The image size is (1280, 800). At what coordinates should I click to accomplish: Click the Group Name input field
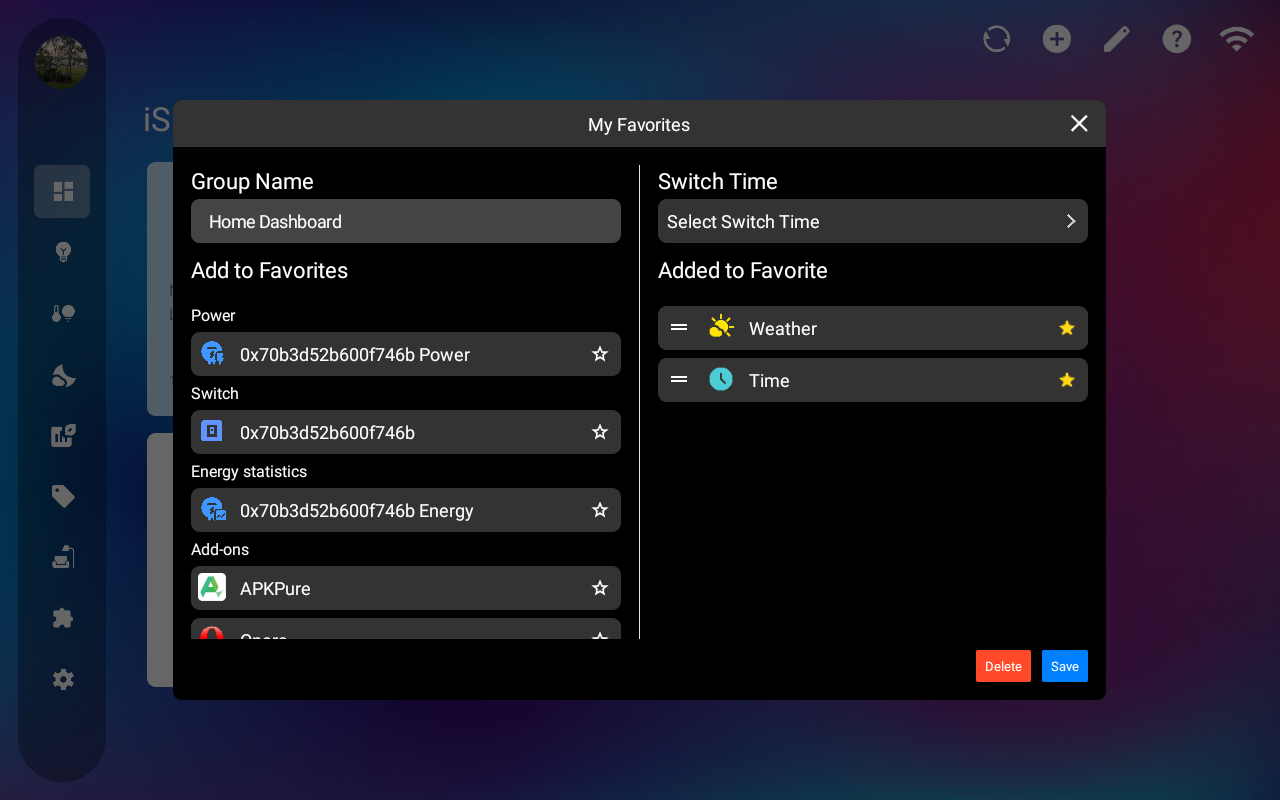[405, 221]
